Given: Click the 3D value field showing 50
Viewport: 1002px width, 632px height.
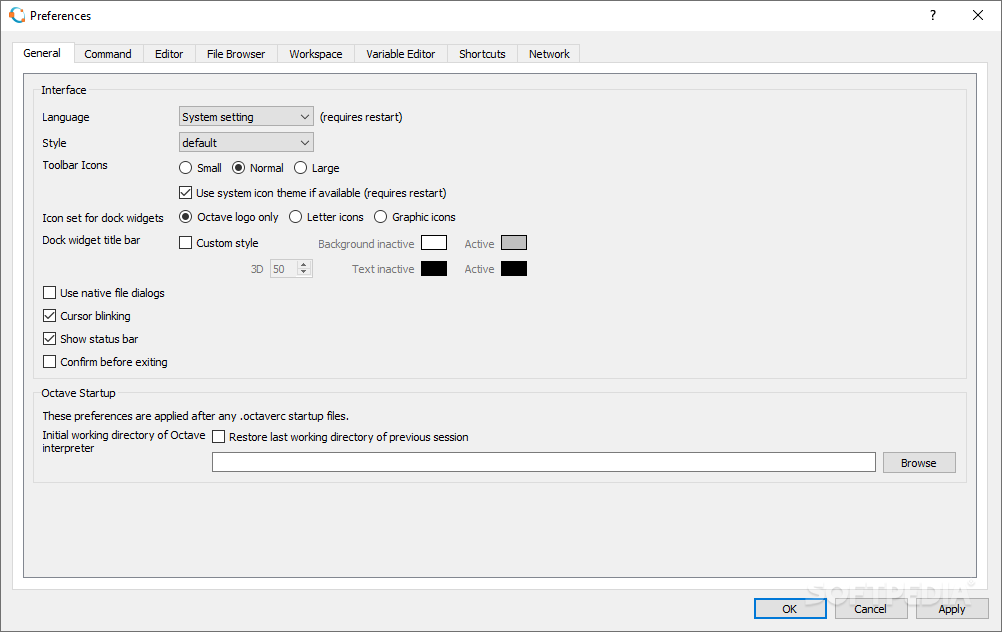Looking at the screenshot, I should point(284,269).
